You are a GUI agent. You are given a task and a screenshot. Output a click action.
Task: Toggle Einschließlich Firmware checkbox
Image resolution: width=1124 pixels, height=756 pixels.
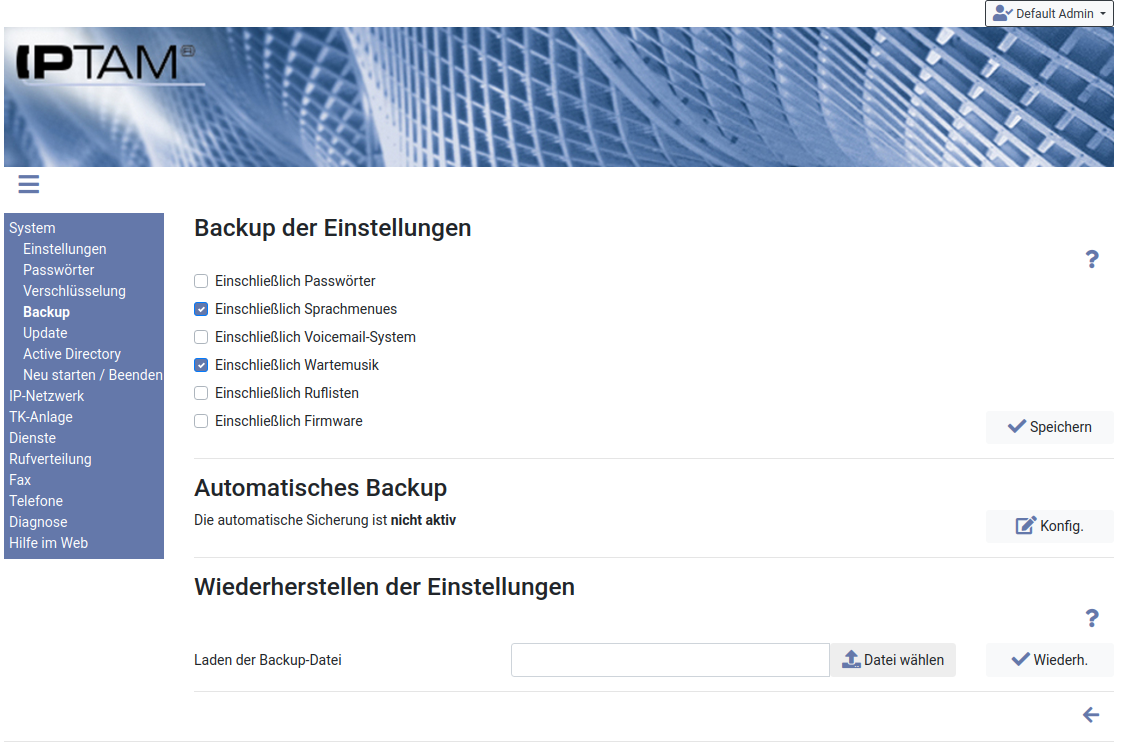coord(201,422)
